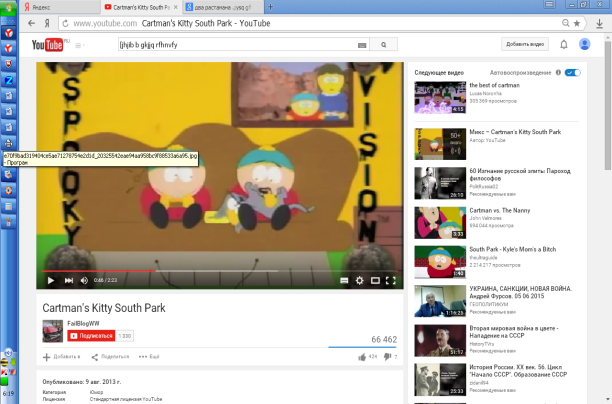Viewport: 612px width, 404px height.
Task: Open YouTube guide hamburger menu
Action: click(79, 45)
